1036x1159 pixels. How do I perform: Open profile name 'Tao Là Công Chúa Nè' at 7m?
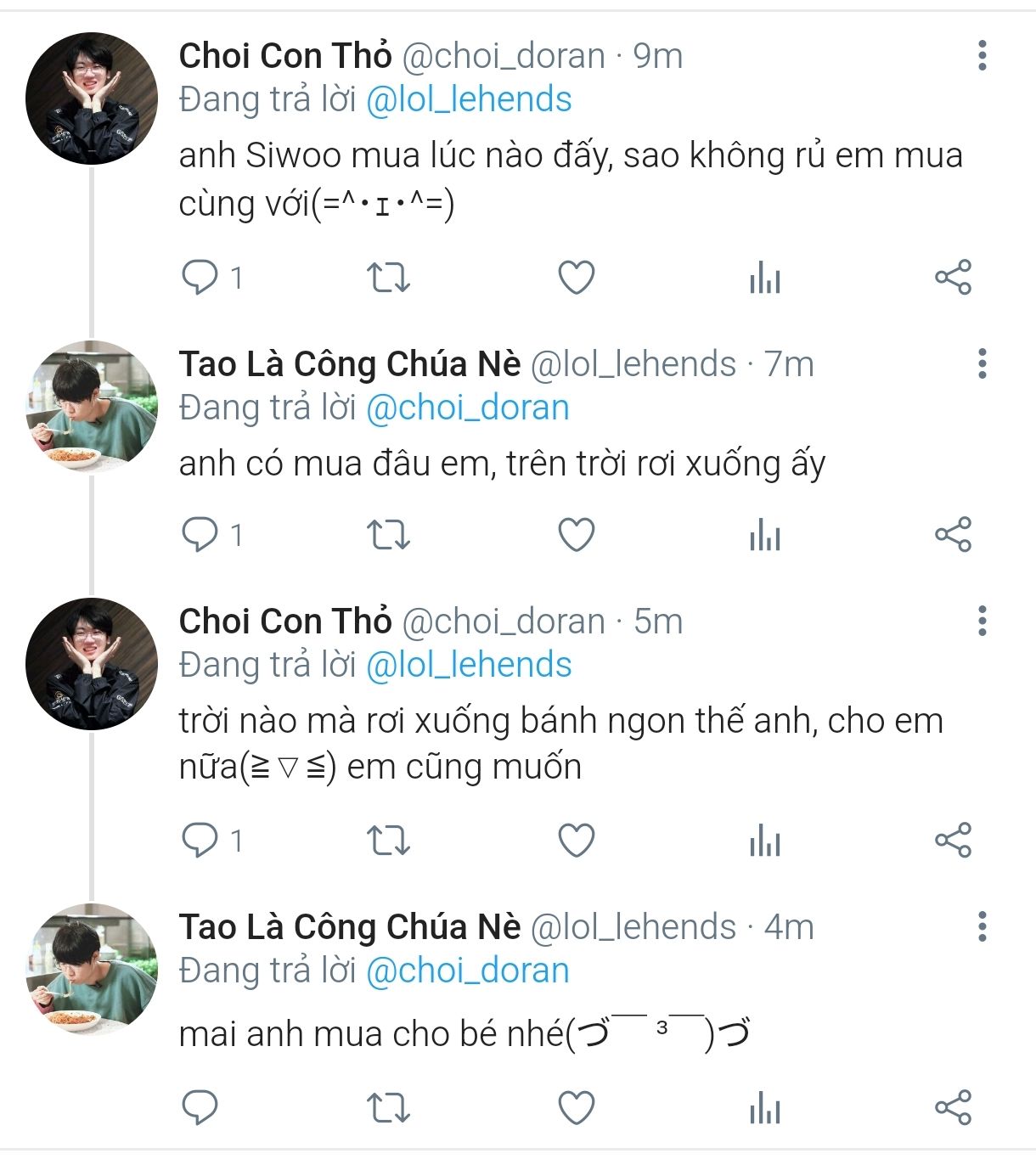pyautogui.click(x=349, y=364)
